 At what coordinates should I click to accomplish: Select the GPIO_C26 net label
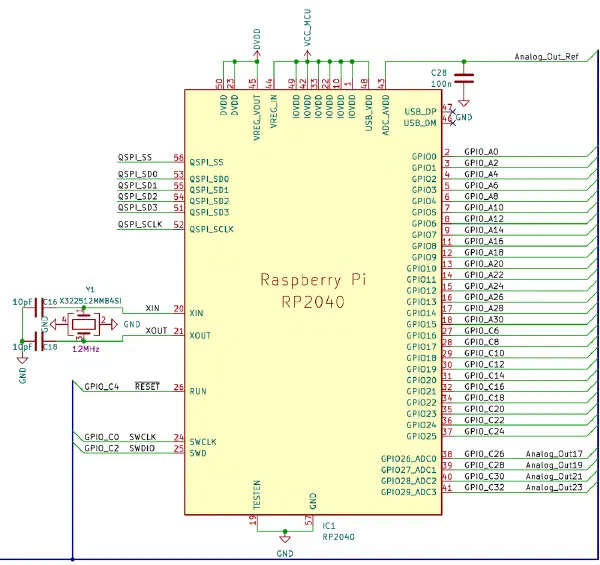click(x=484, y=454)
